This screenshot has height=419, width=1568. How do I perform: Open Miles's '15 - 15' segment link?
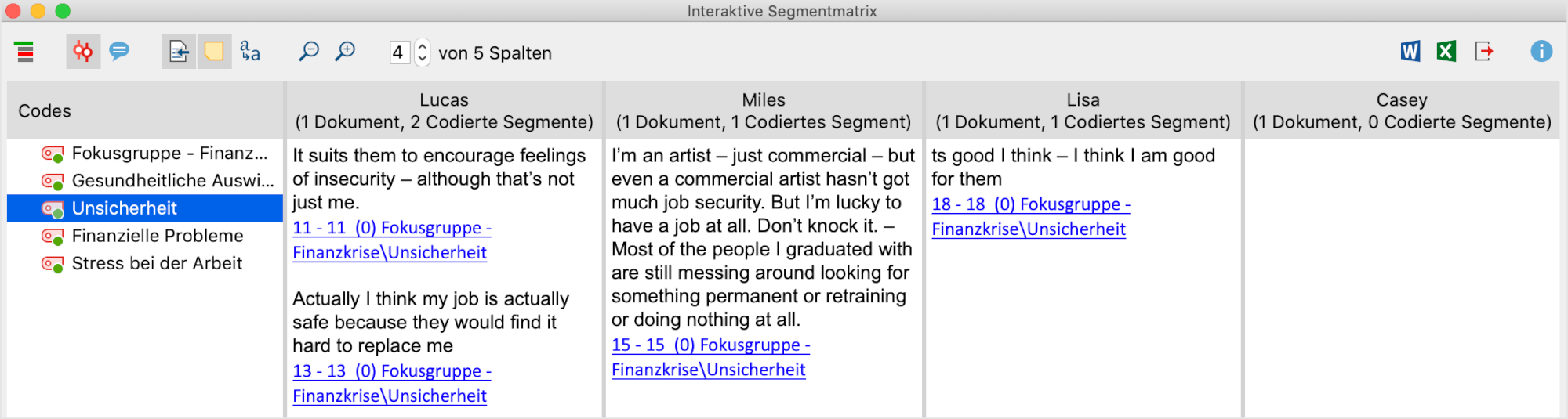710,345
